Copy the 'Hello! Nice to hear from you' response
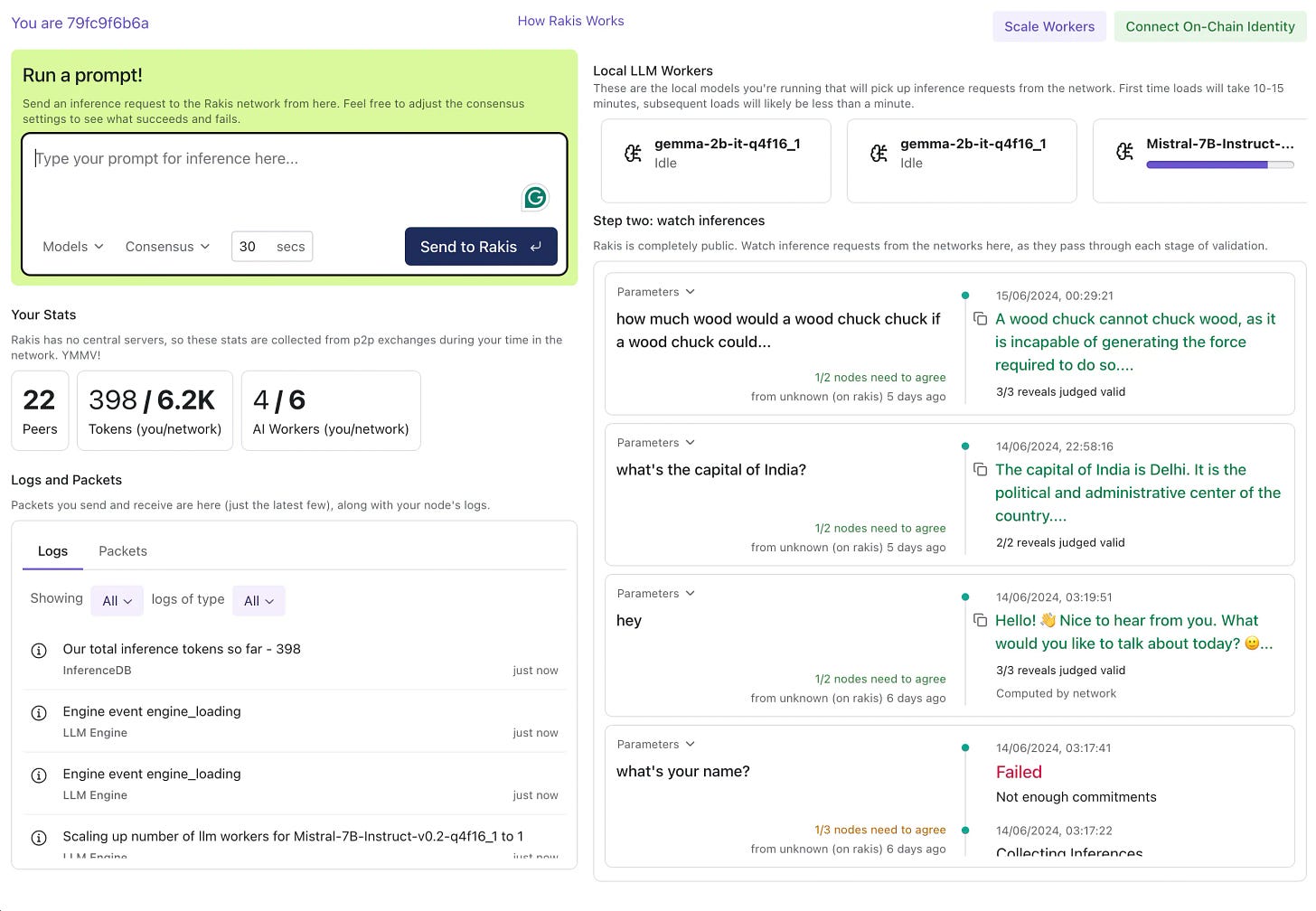Image resolution: width=1316 pixels, height=911 pixels. pyautogui.click(x=980, y=620)
